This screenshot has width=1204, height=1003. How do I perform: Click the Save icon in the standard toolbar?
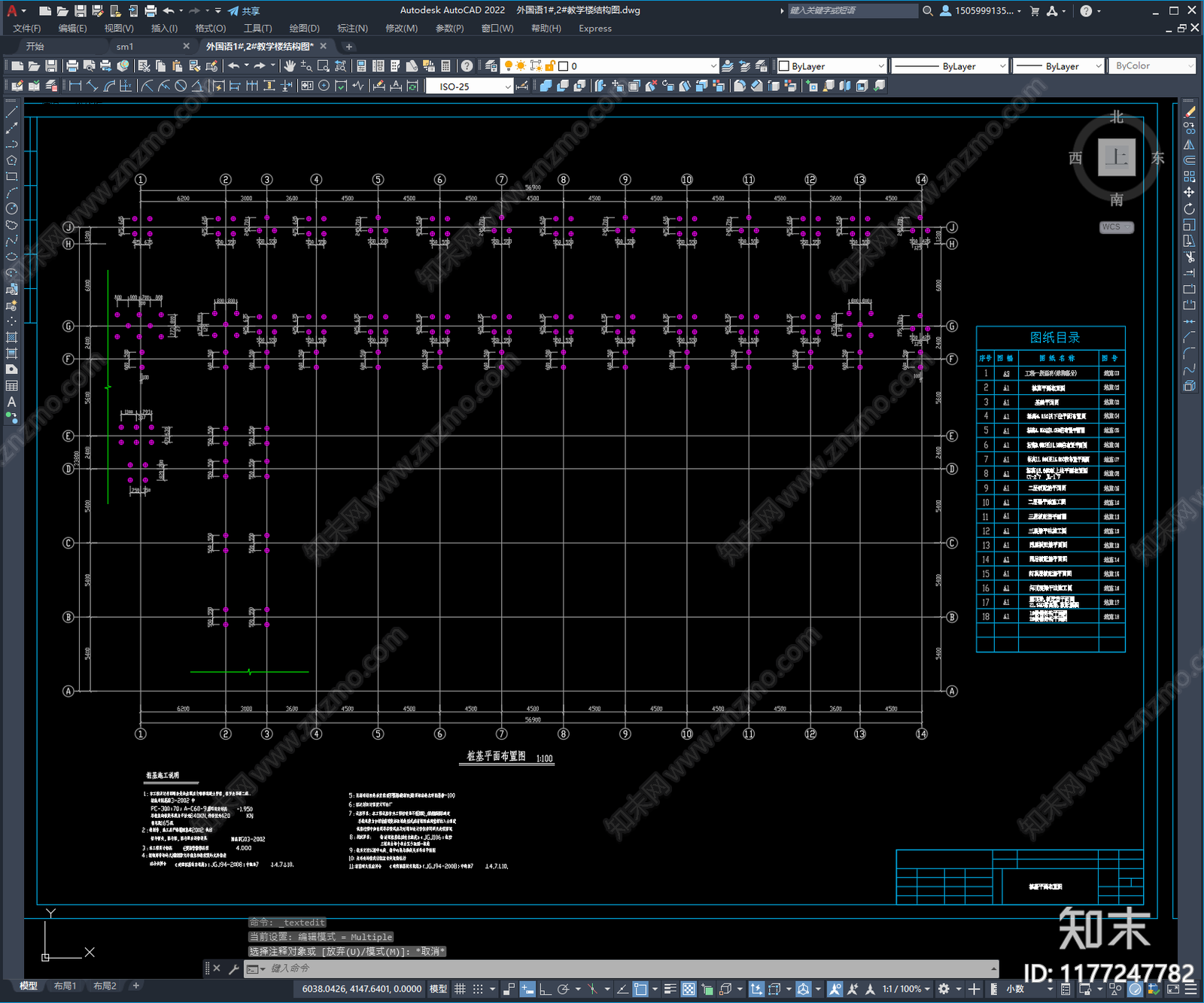pyautogui.click(x=51, y=66)
